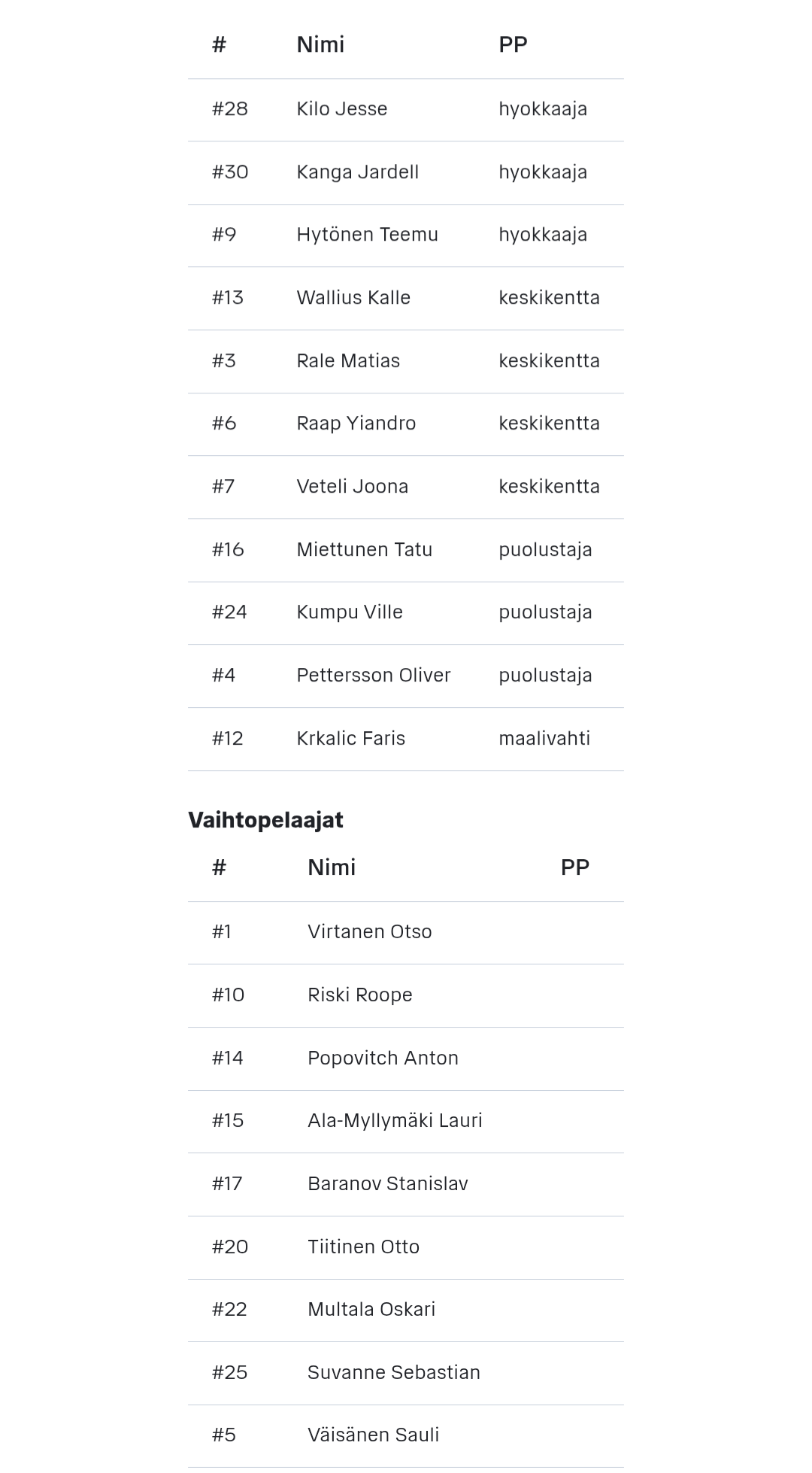Click Riski Roope name
Screen dimensions: 812x1473
tap(360, 995)
